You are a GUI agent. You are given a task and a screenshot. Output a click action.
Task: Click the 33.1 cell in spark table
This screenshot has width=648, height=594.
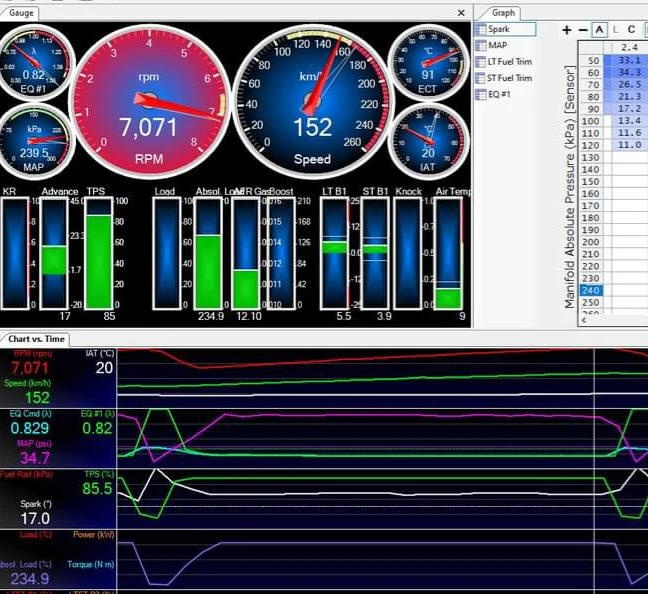[x=629, y=60]
